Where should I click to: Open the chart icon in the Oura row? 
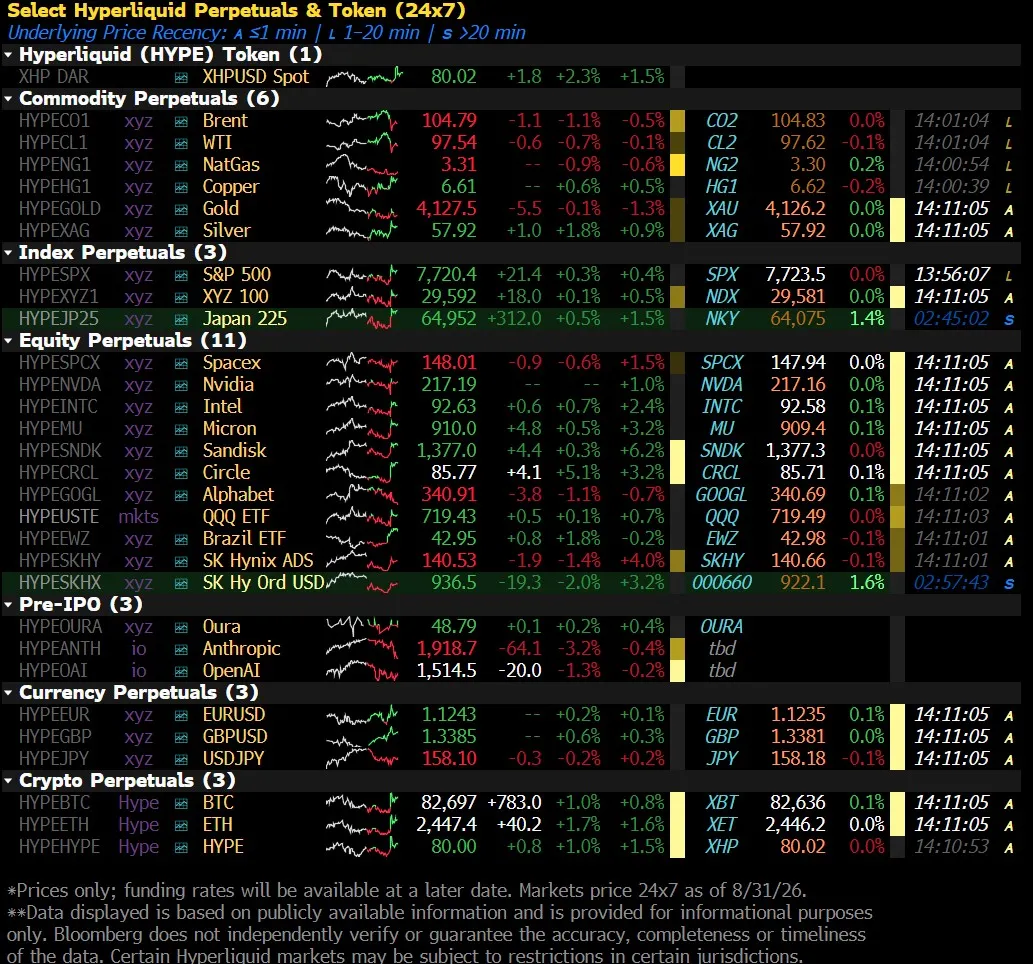click(181, 627)
